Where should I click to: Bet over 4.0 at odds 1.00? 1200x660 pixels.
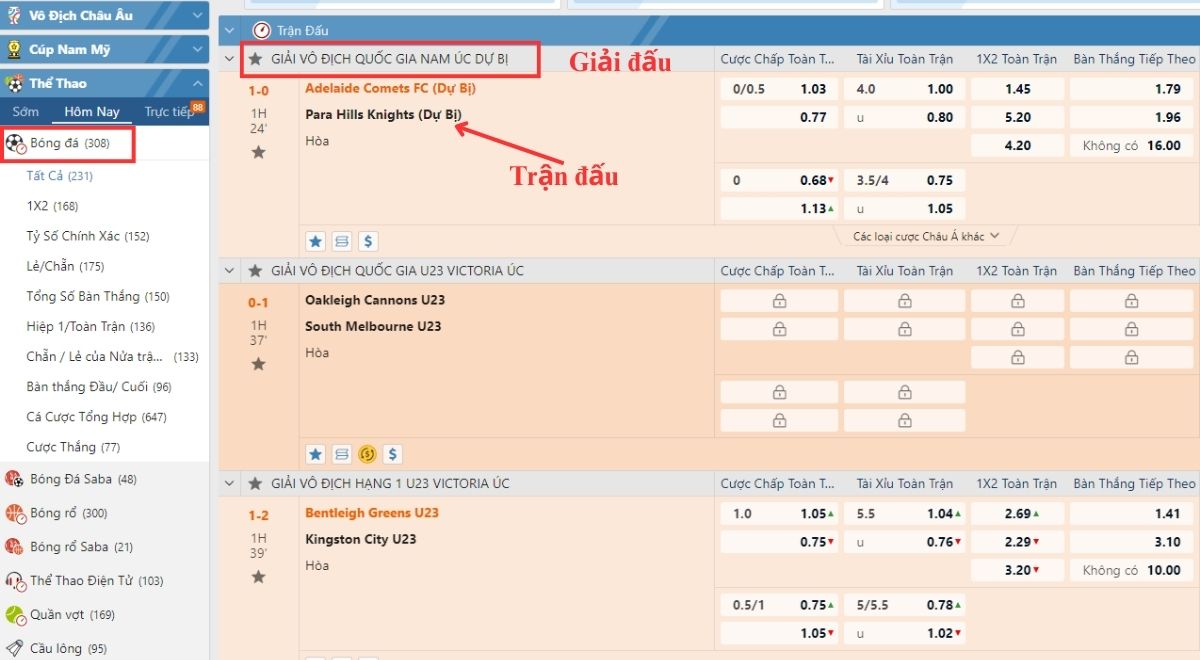(x=905, y=89)
